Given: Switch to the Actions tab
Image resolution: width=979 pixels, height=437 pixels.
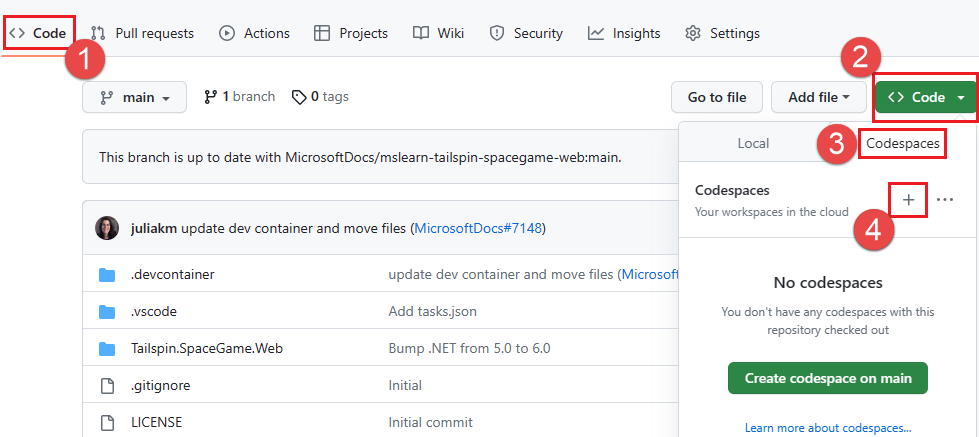Looking at the screenshot, I should 254,33.
